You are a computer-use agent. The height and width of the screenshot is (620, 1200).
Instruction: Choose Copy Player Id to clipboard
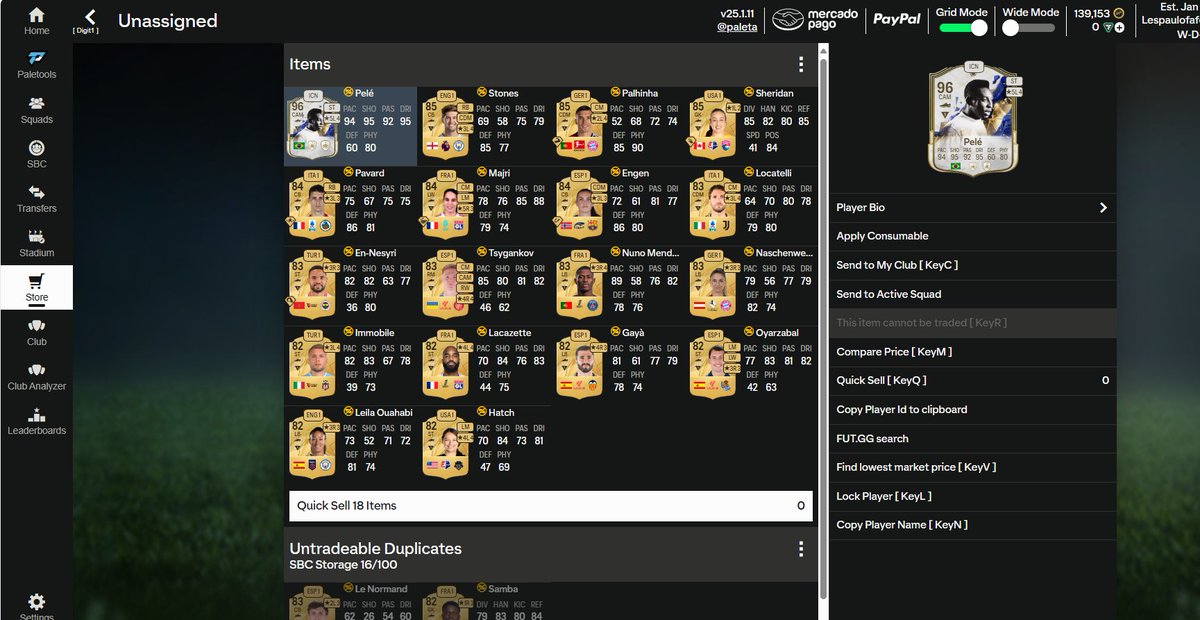[x=972, y=410]
